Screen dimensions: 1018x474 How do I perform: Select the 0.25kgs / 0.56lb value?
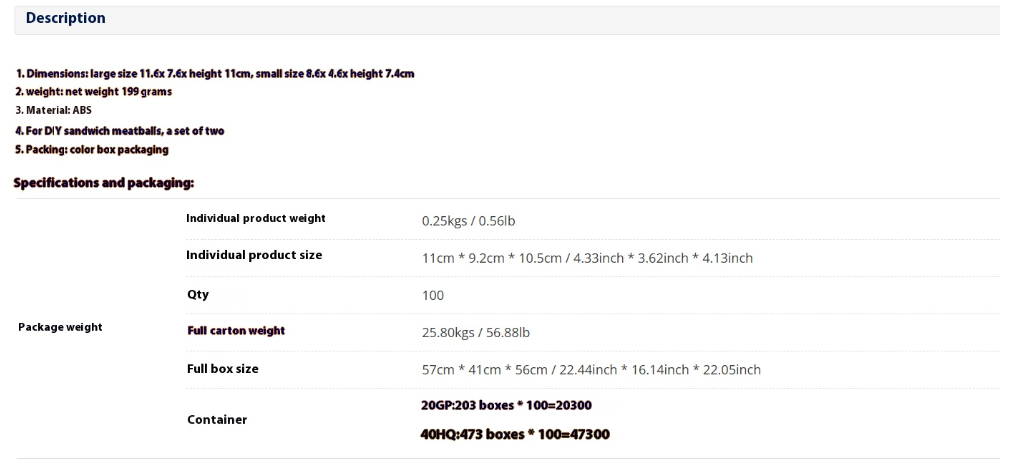(x=469, y=221)
